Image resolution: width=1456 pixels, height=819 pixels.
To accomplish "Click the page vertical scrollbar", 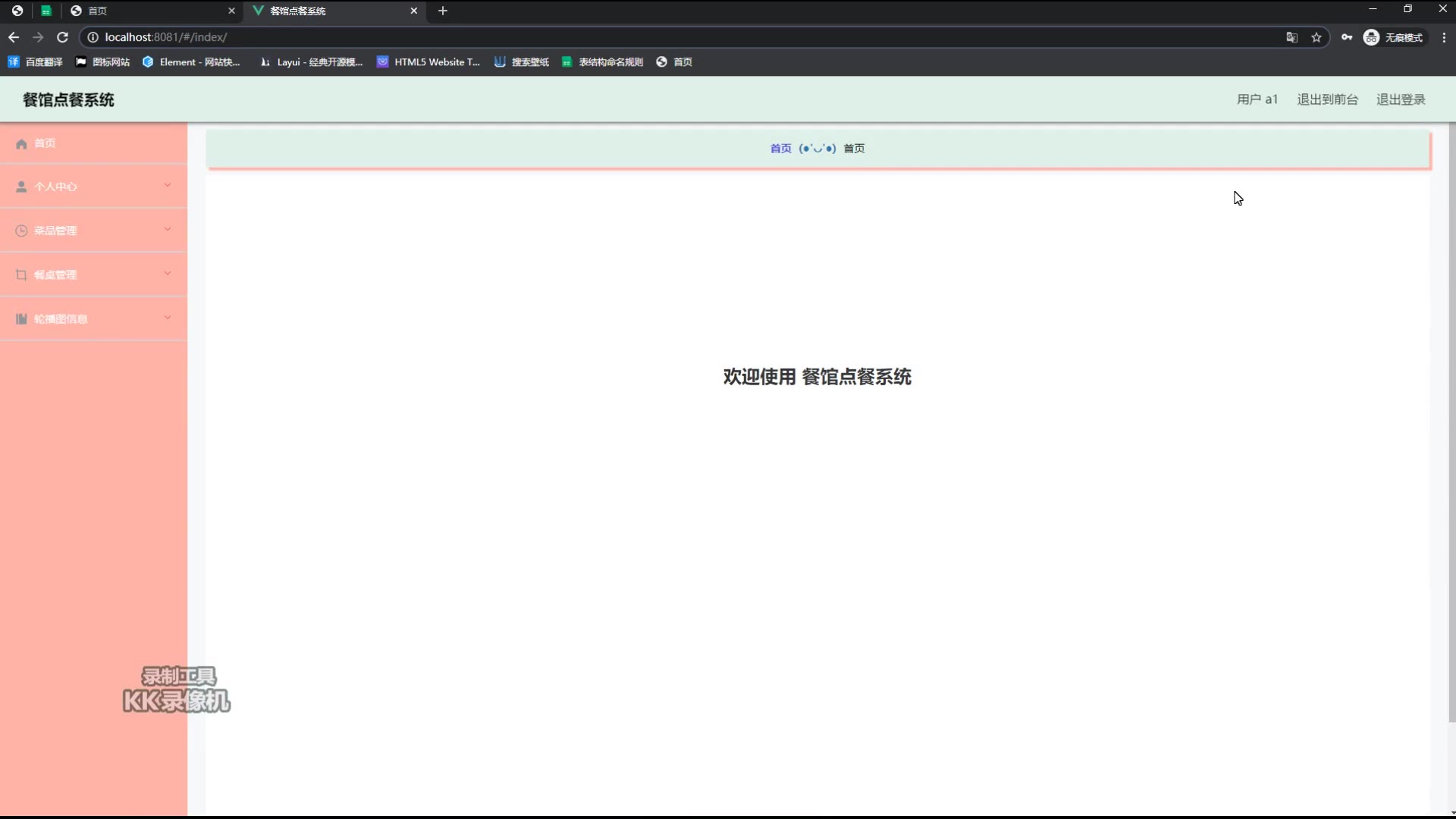I will 1451,422.
